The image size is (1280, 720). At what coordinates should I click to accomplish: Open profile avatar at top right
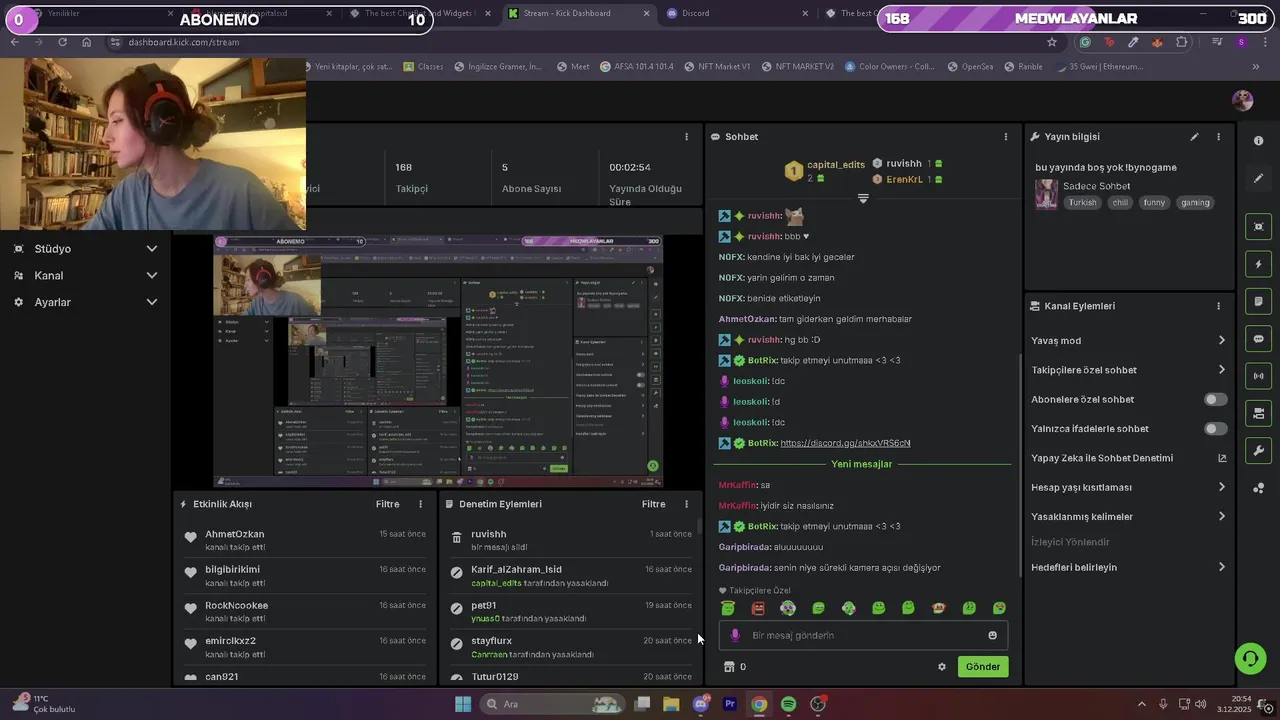point(1243,100)
